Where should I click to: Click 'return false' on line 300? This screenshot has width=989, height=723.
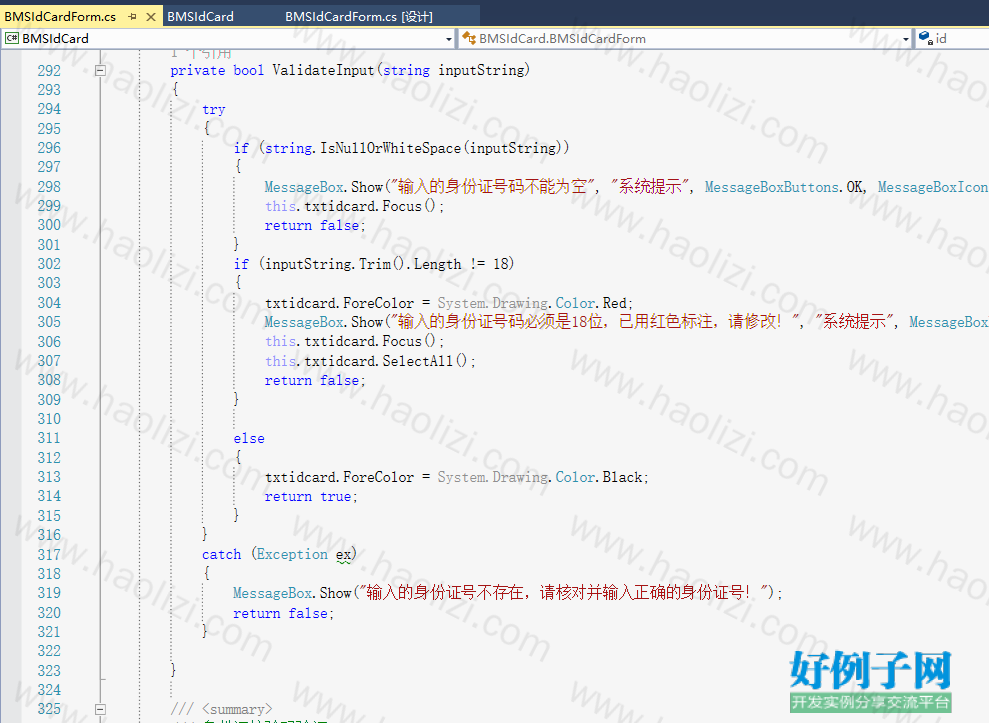tap(312, 225)
